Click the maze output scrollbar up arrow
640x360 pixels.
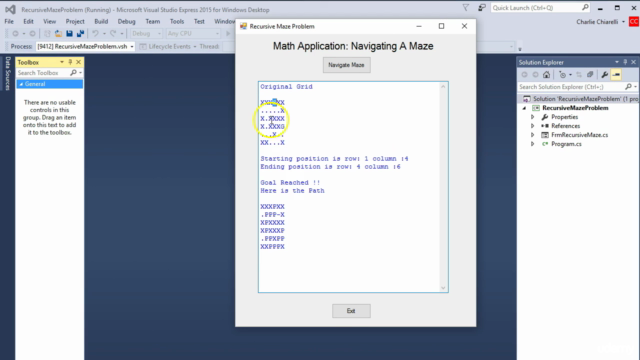click(x=443, y=87)
